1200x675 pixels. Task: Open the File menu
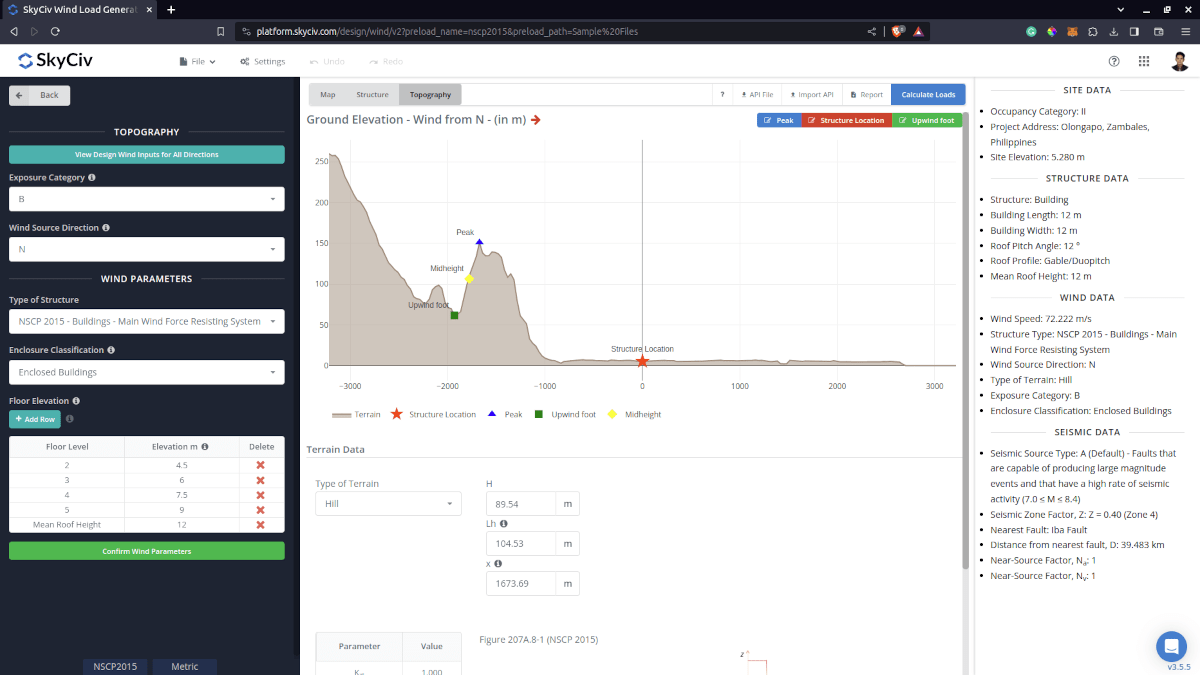[197, 61]
